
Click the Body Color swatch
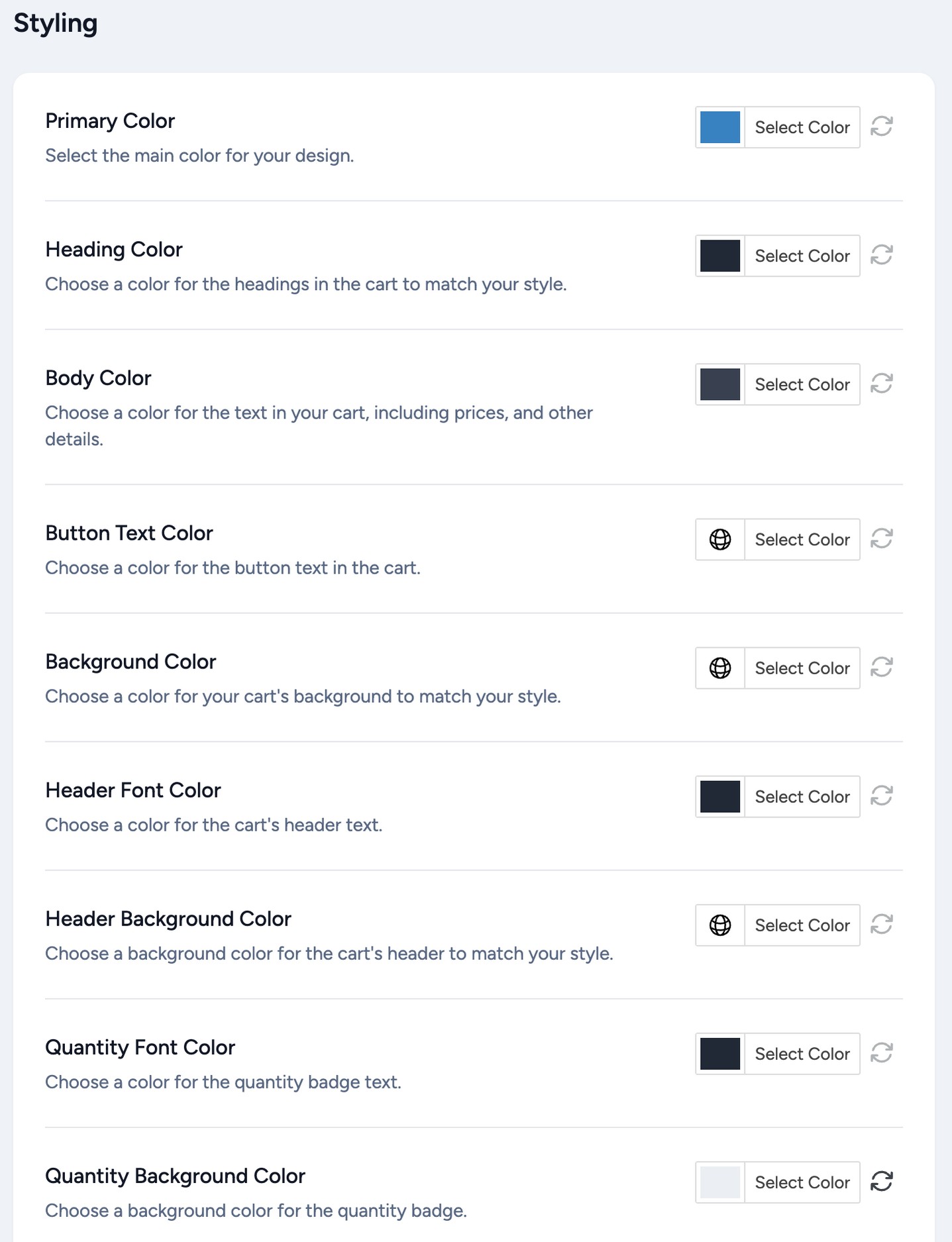pyautogui.click(x=720, y=384)
